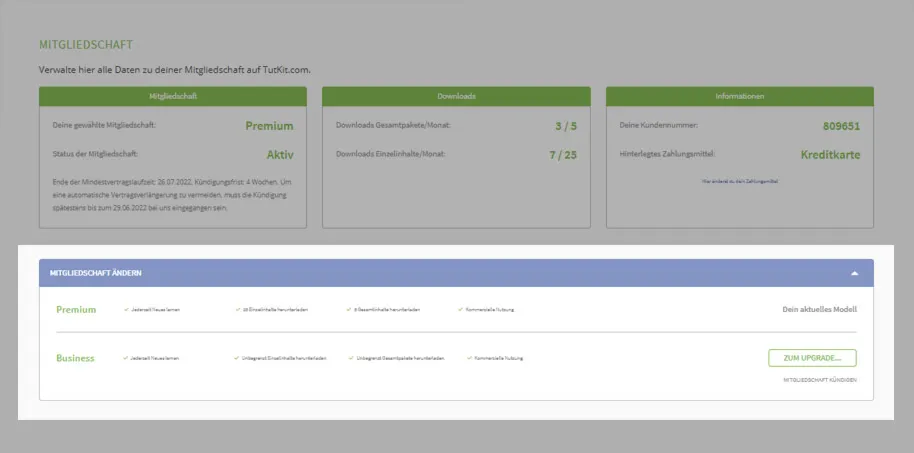Click the '7 / 25' Einzelinhalte downloads value
The image size is (914, 453).
tap(563, 155)
